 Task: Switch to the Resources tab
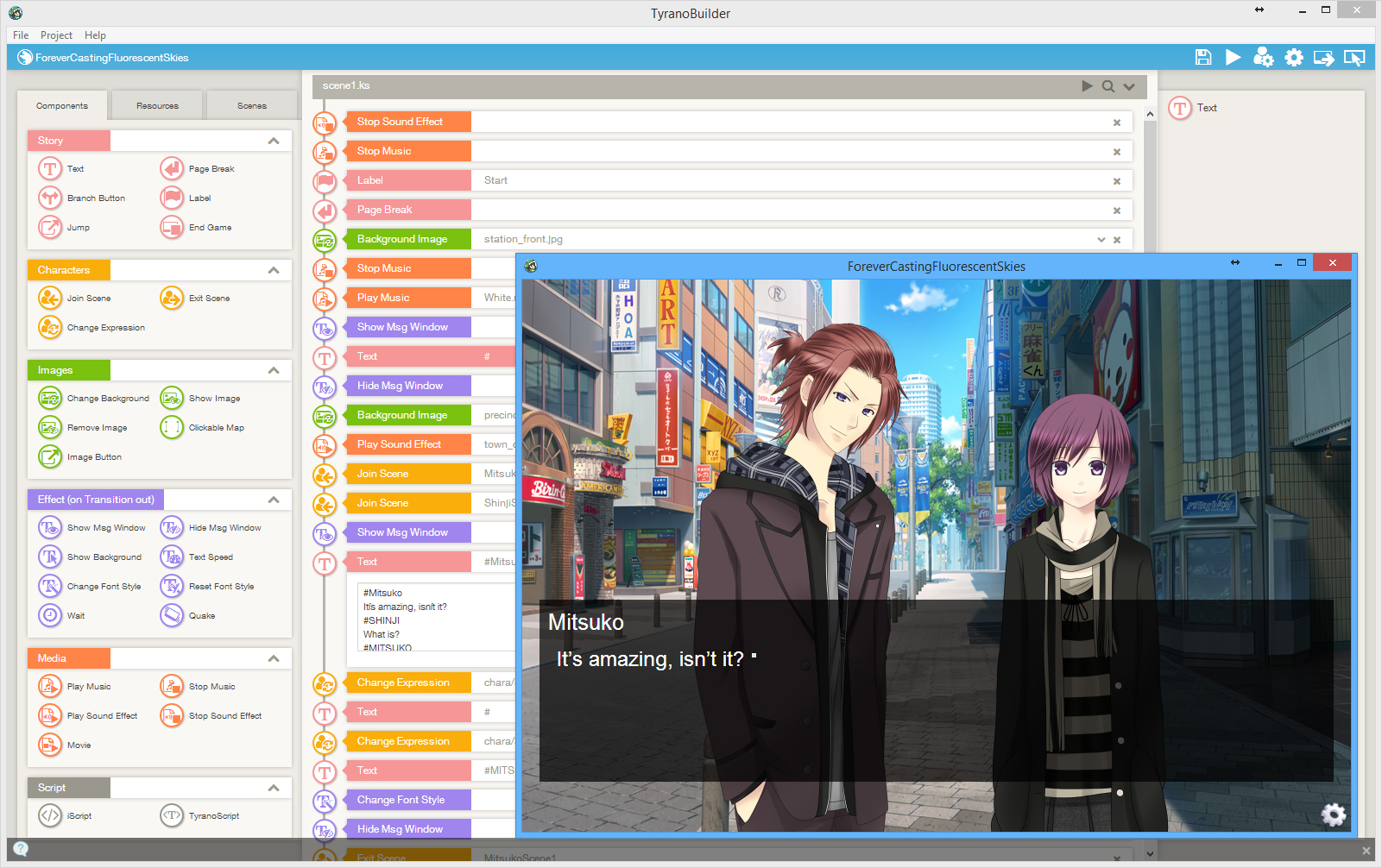pyautogui.click(x=156, y=104)
